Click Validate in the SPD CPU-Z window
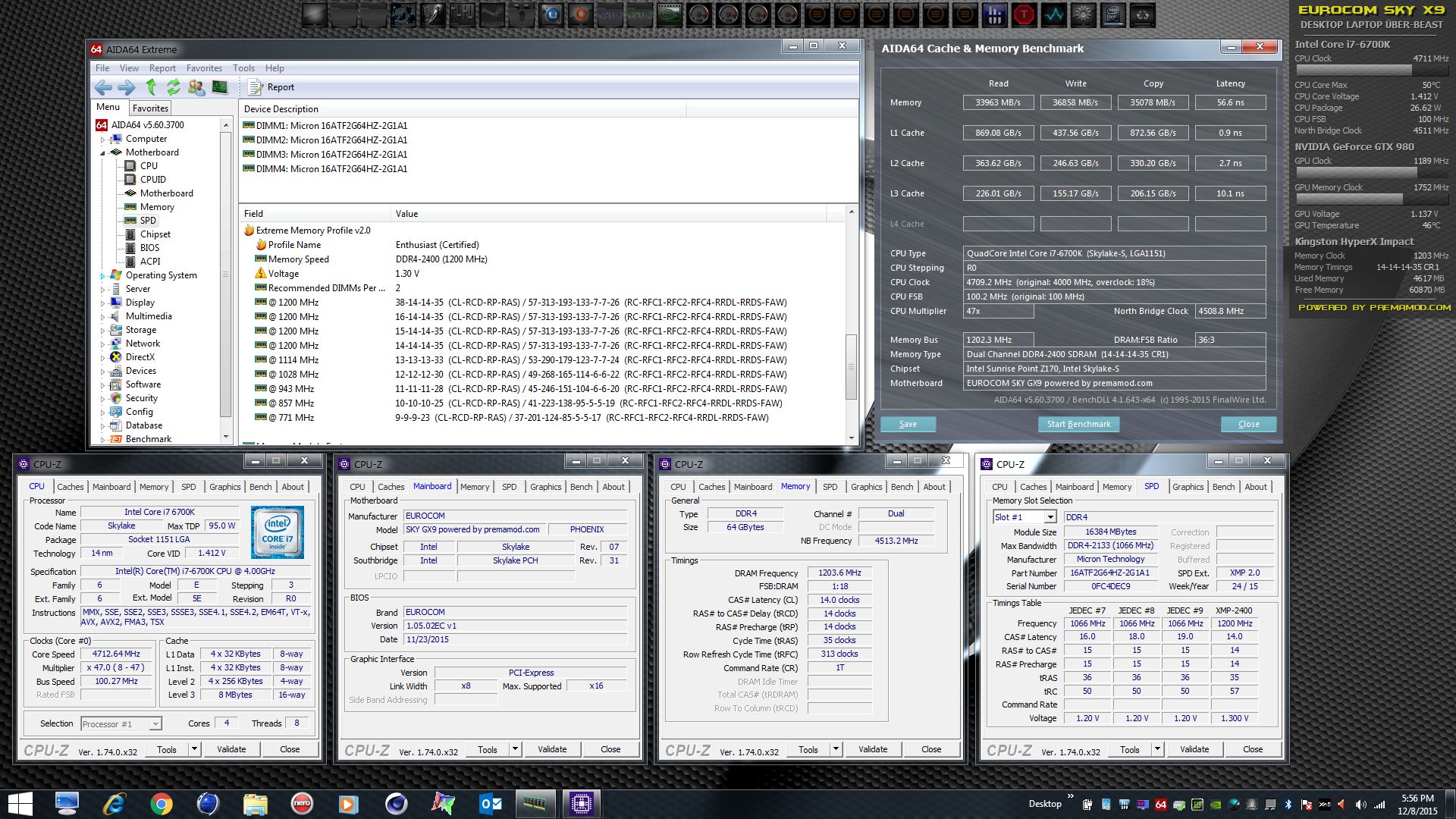 1194,749
